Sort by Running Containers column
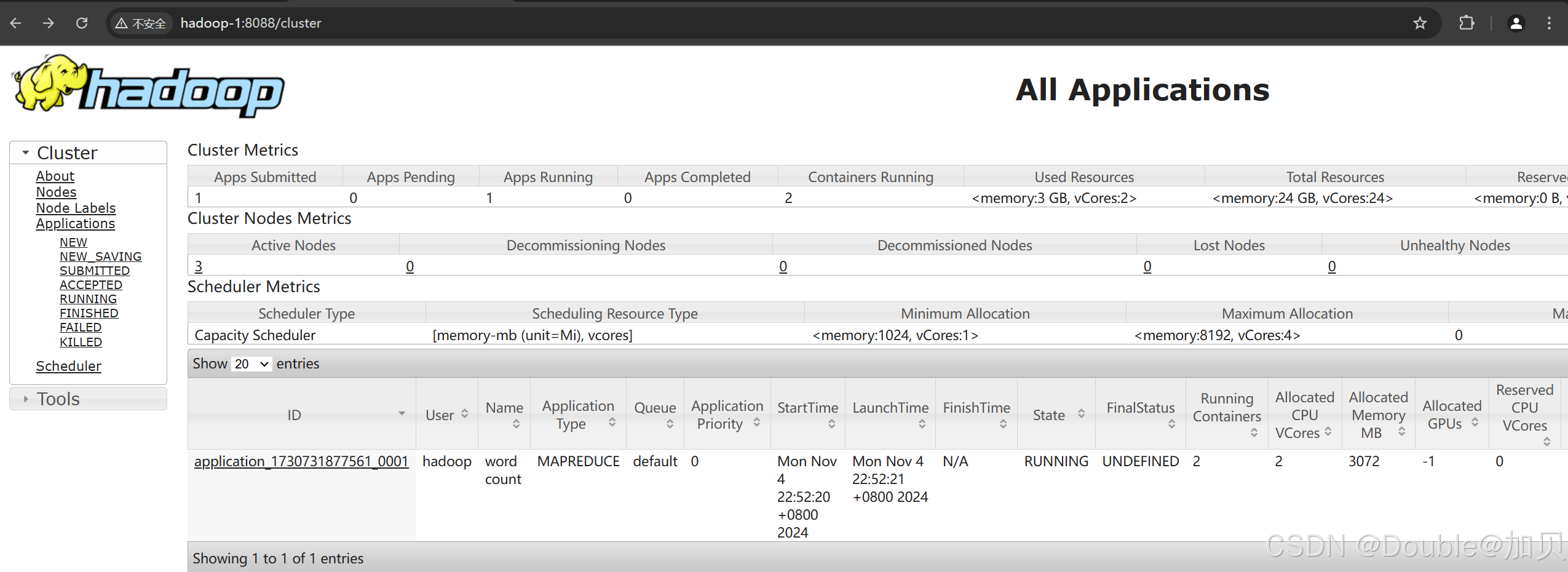The image size is (1568, 572). 1254,433
